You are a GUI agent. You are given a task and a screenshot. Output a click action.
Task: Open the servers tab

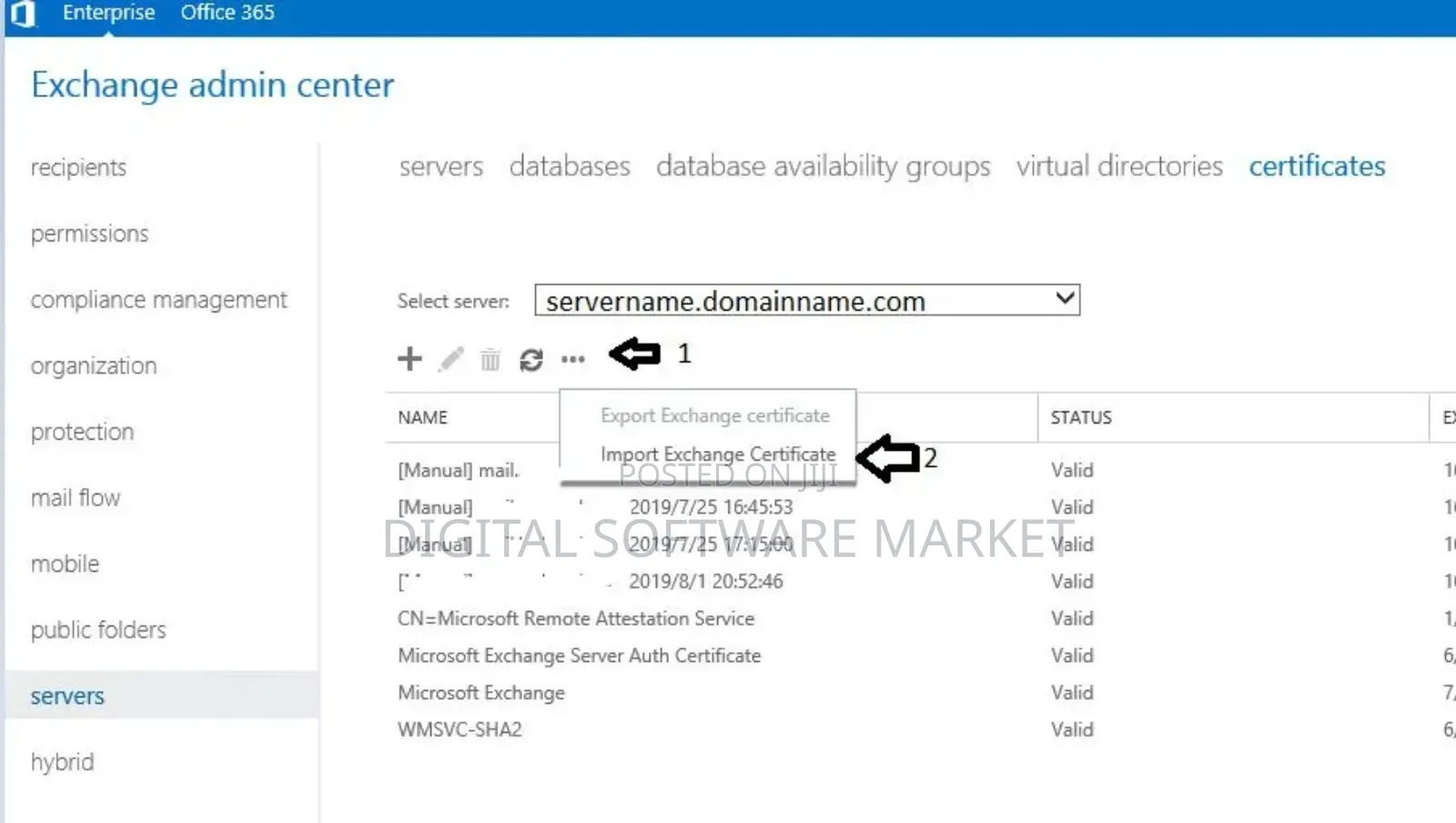441,167
